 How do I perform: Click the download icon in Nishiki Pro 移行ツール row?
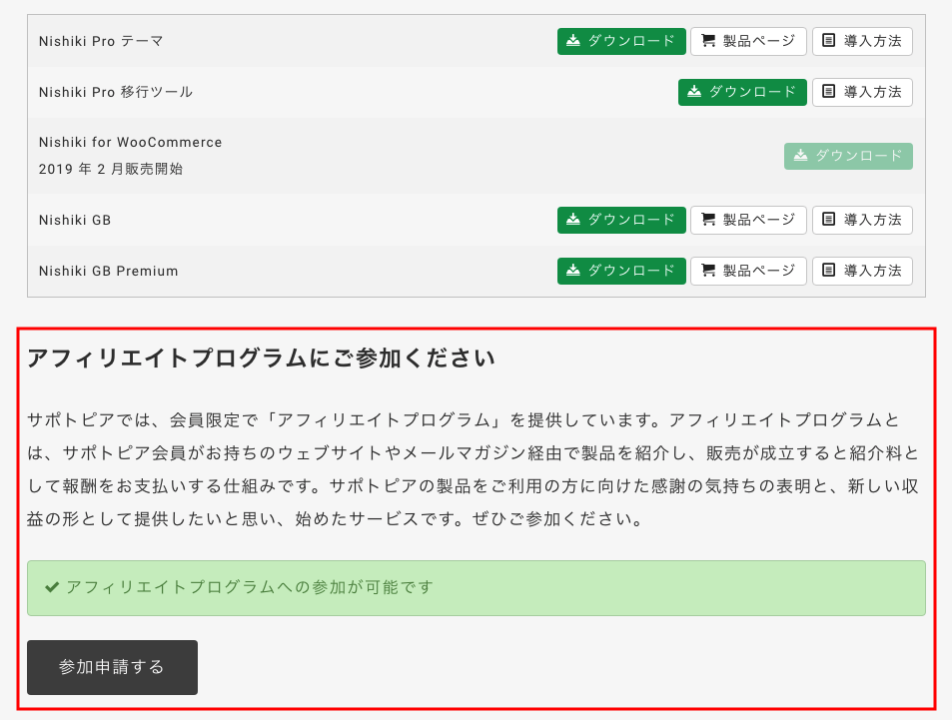pos(694,92)
